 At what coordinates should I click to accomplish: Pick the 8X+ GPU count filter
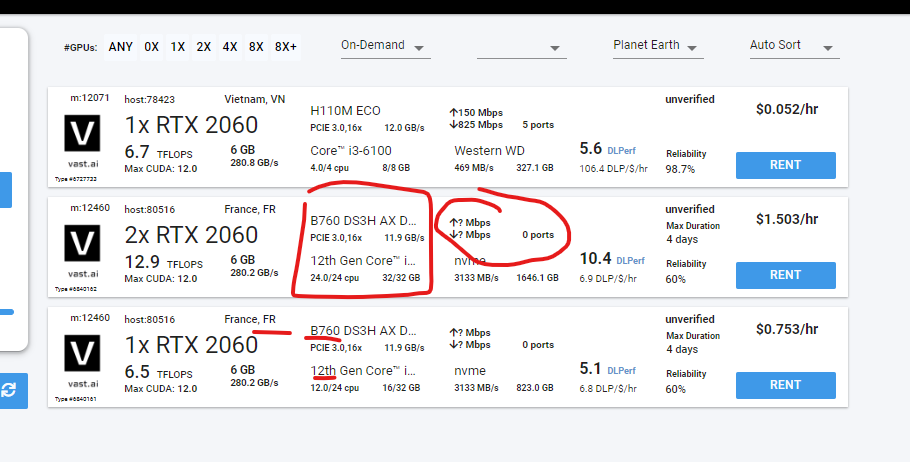pyautogui.click(x=286, y=47)
